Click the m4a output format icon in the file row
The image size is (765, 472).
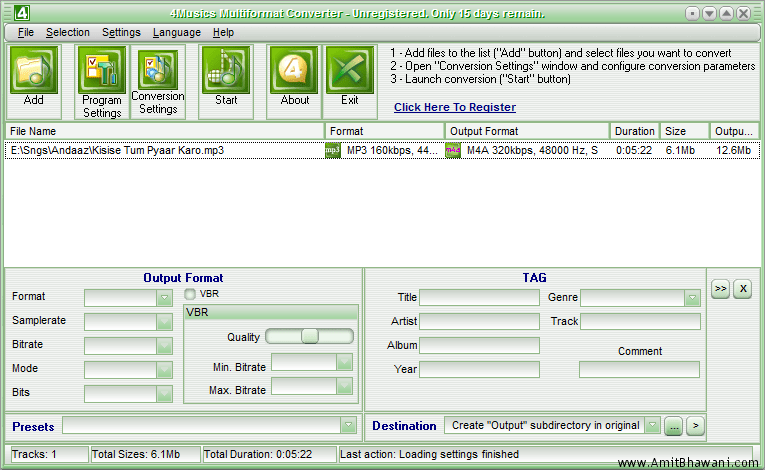click(x=453, y=150)
